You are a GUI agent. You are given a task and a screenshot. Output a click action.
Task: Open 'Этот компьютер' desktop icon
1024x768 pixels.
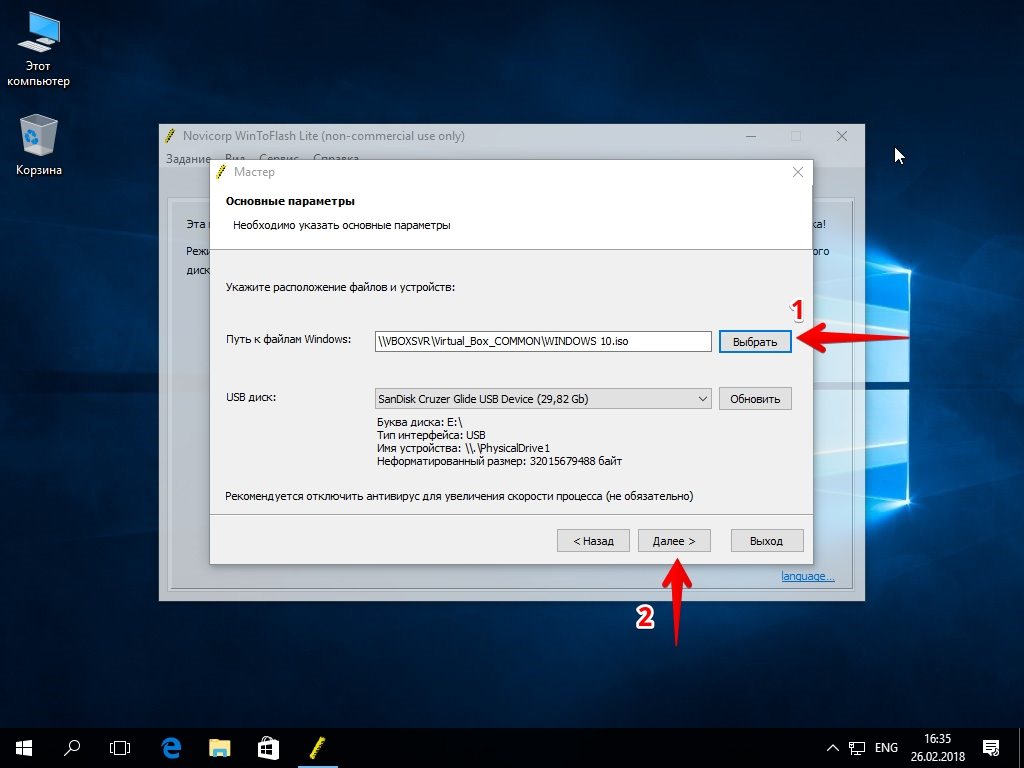tap(38, 50)
